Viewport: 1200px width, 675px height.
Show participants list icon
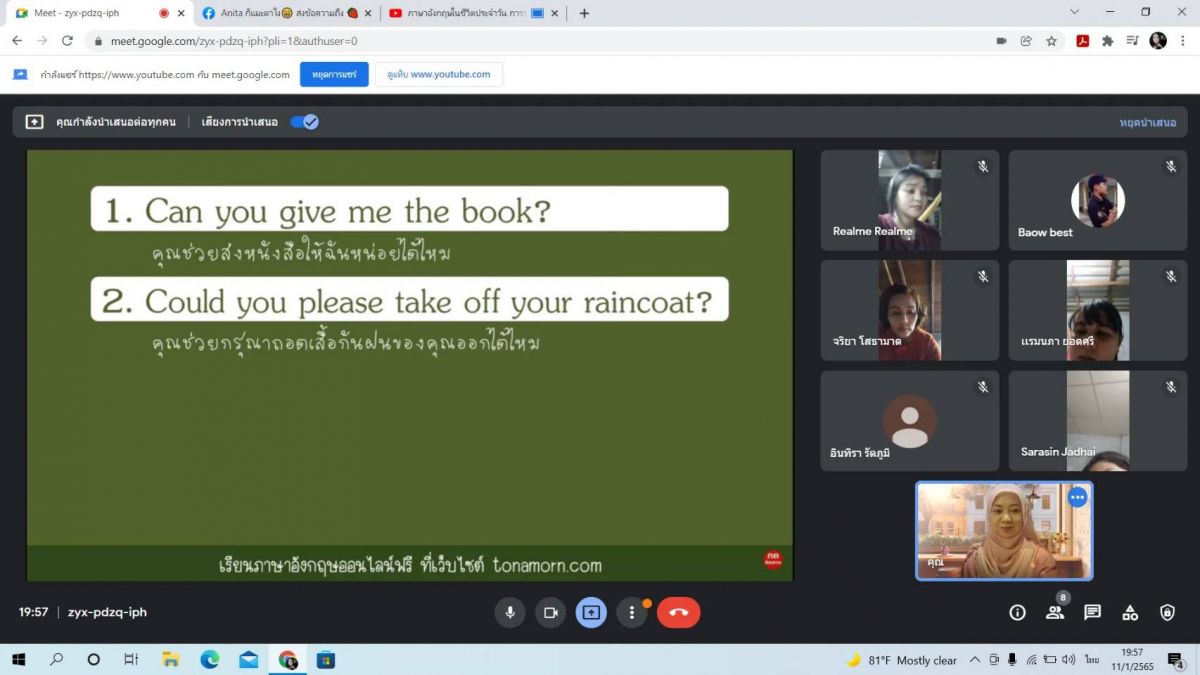(1054, 612)
